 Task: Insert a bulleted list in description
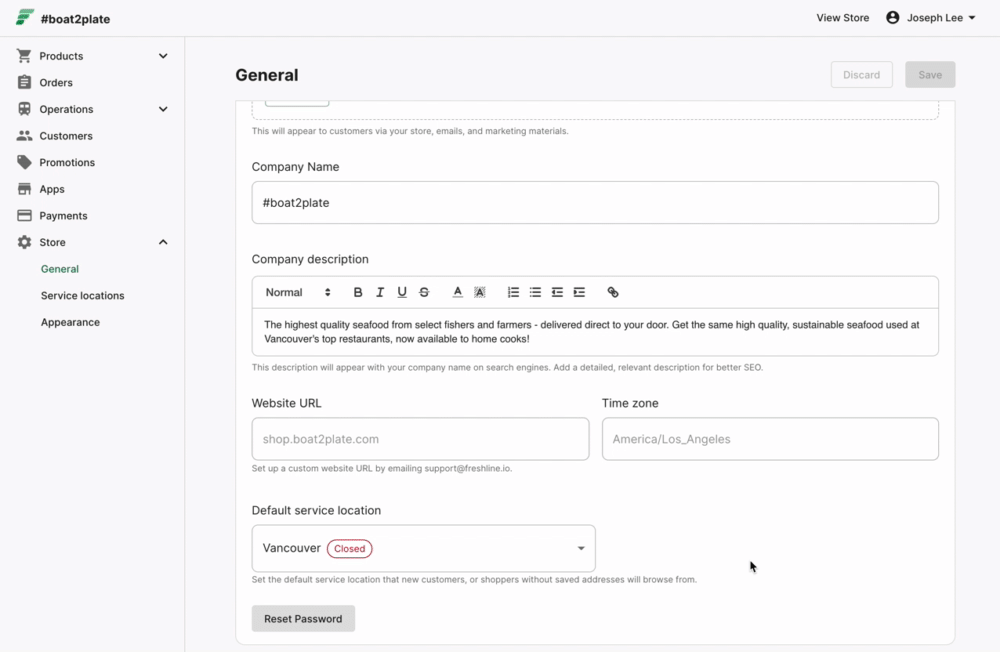tap(535, 292)
